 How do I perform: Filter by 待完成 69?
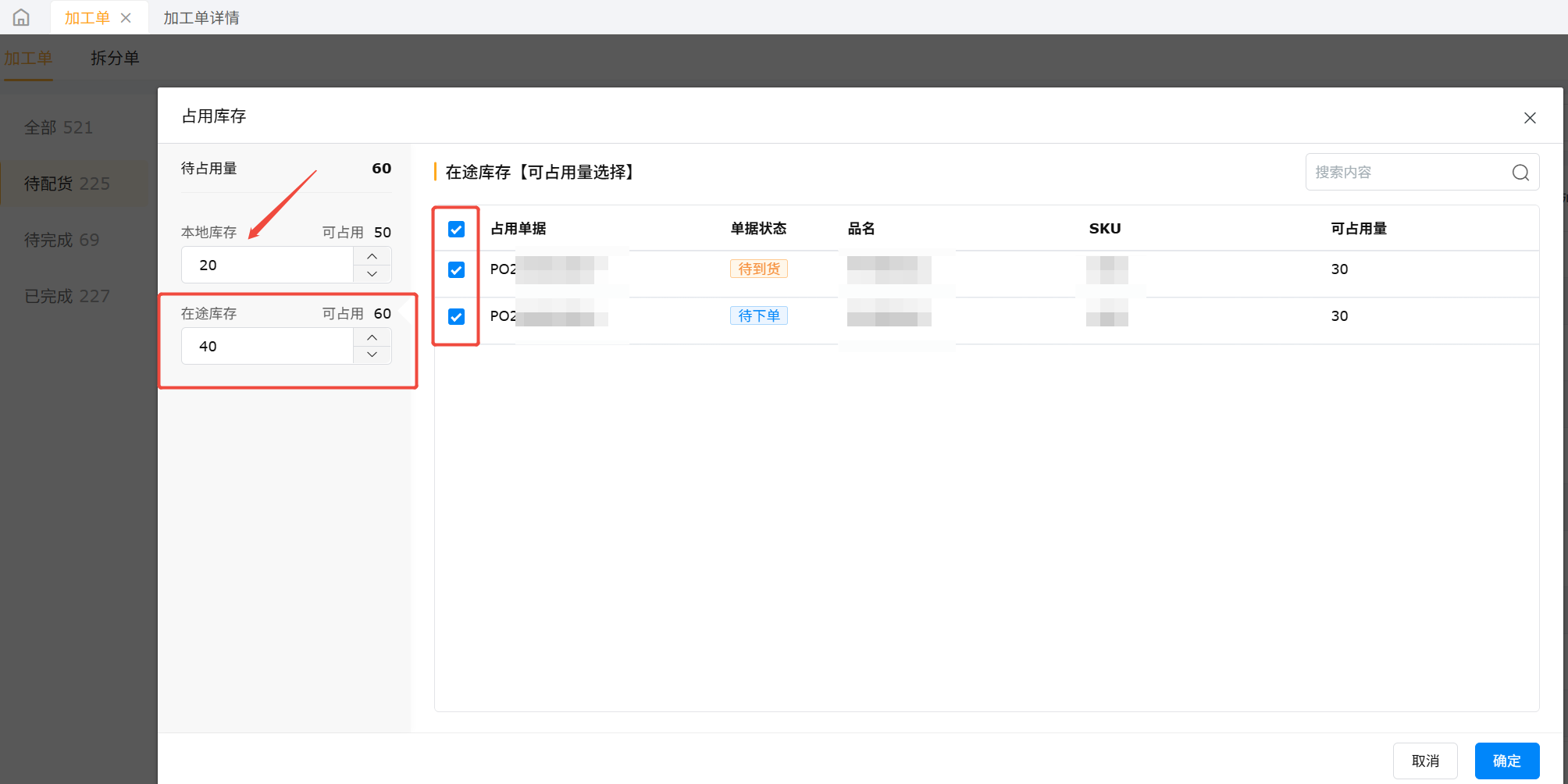62,240
